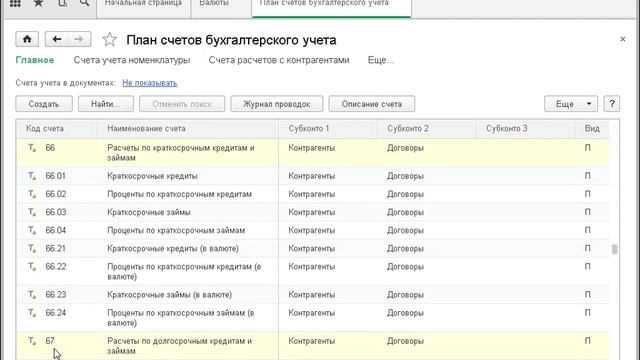Select row Краткосрочные кредиты (в валюте)
Viewport: 640px width, 360px height.
[313, 248]
